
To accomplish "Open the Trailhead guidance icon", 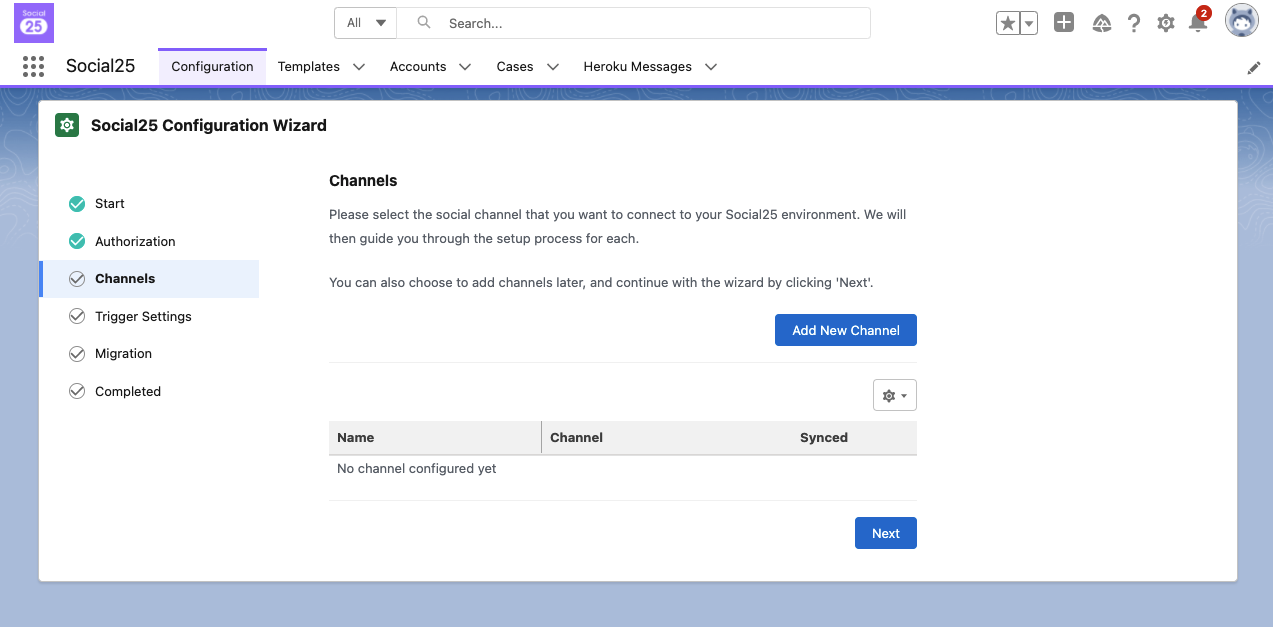I will 1102,23.
